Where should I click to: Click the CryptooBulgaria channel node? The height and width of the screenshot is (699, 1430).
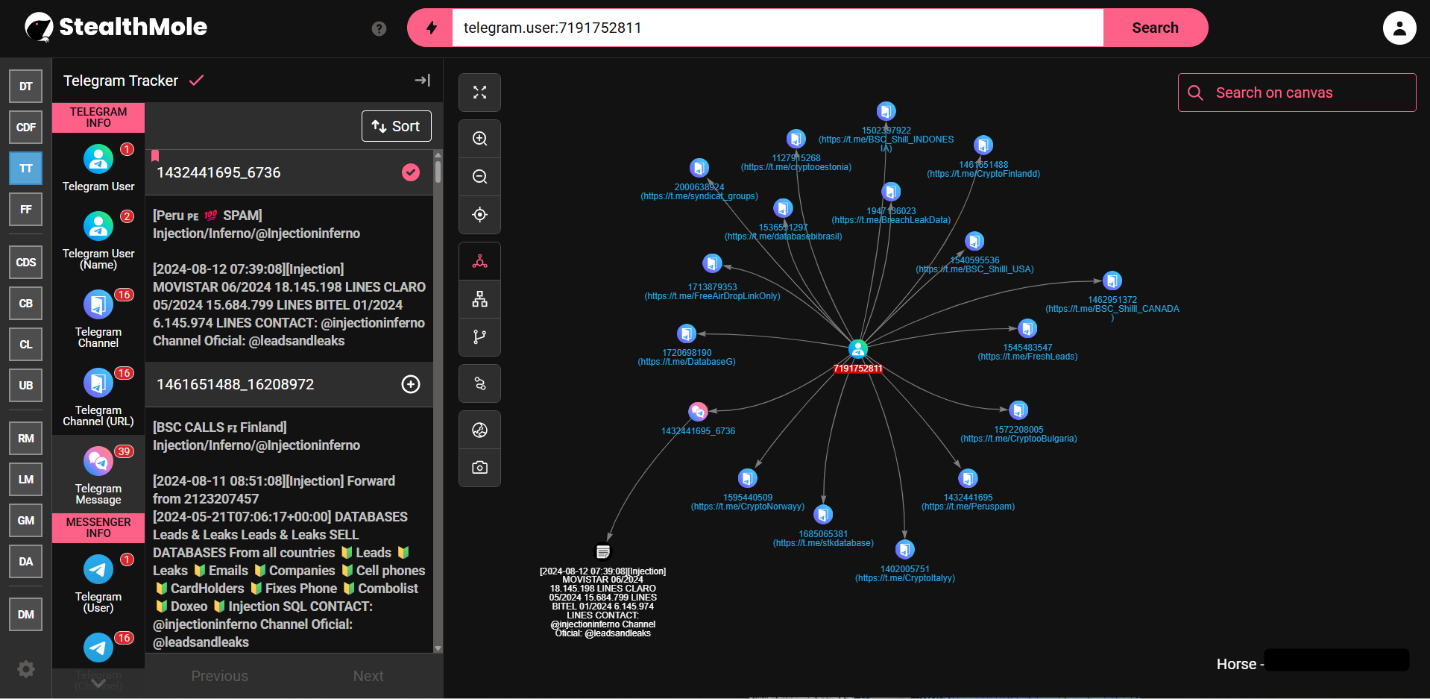(x=1018, y=410)
